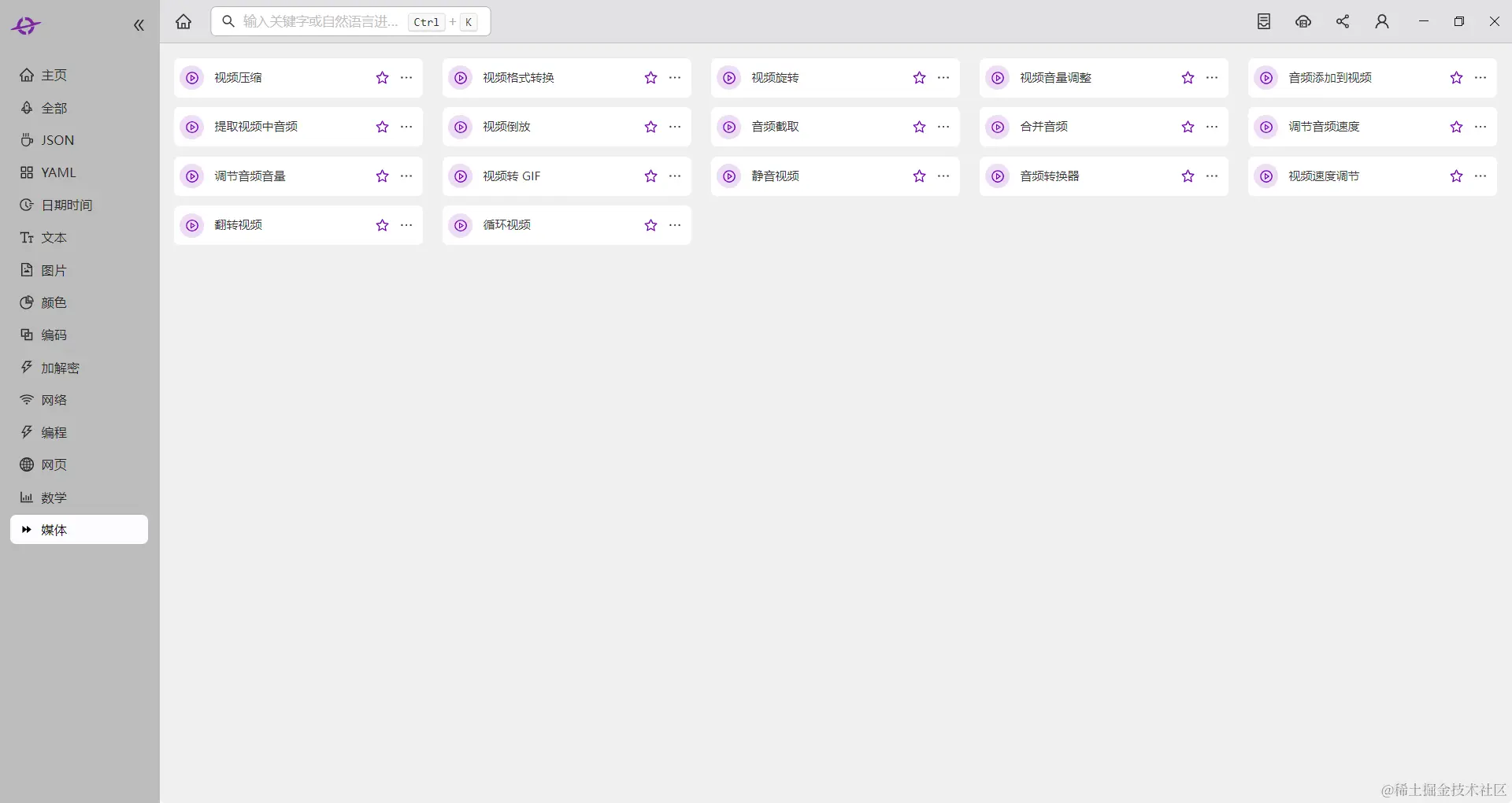Show more options for 静音视频

tap(943, 176)
